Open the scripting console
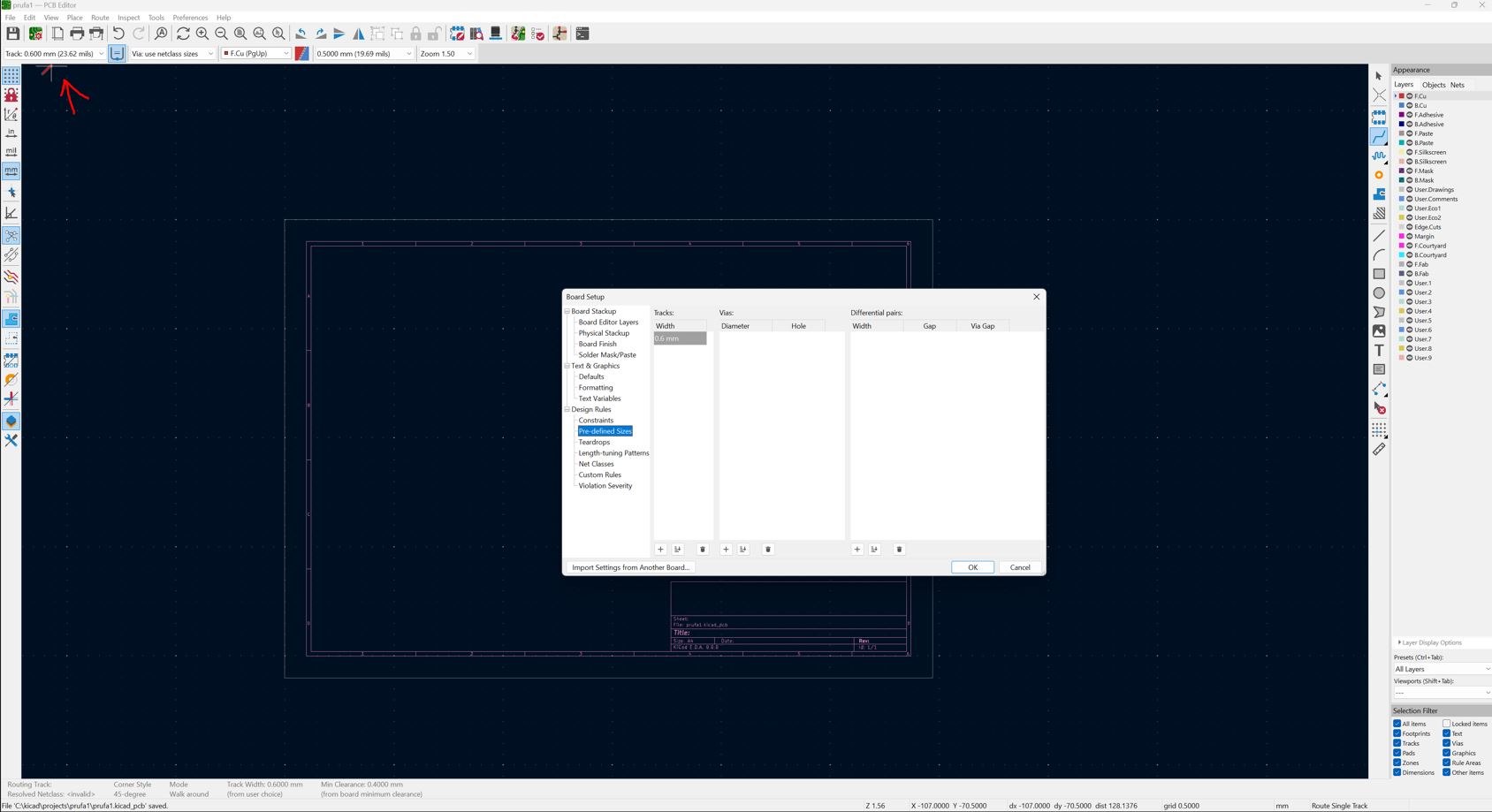The image size is (1492, 812). [x=582, y=34]
